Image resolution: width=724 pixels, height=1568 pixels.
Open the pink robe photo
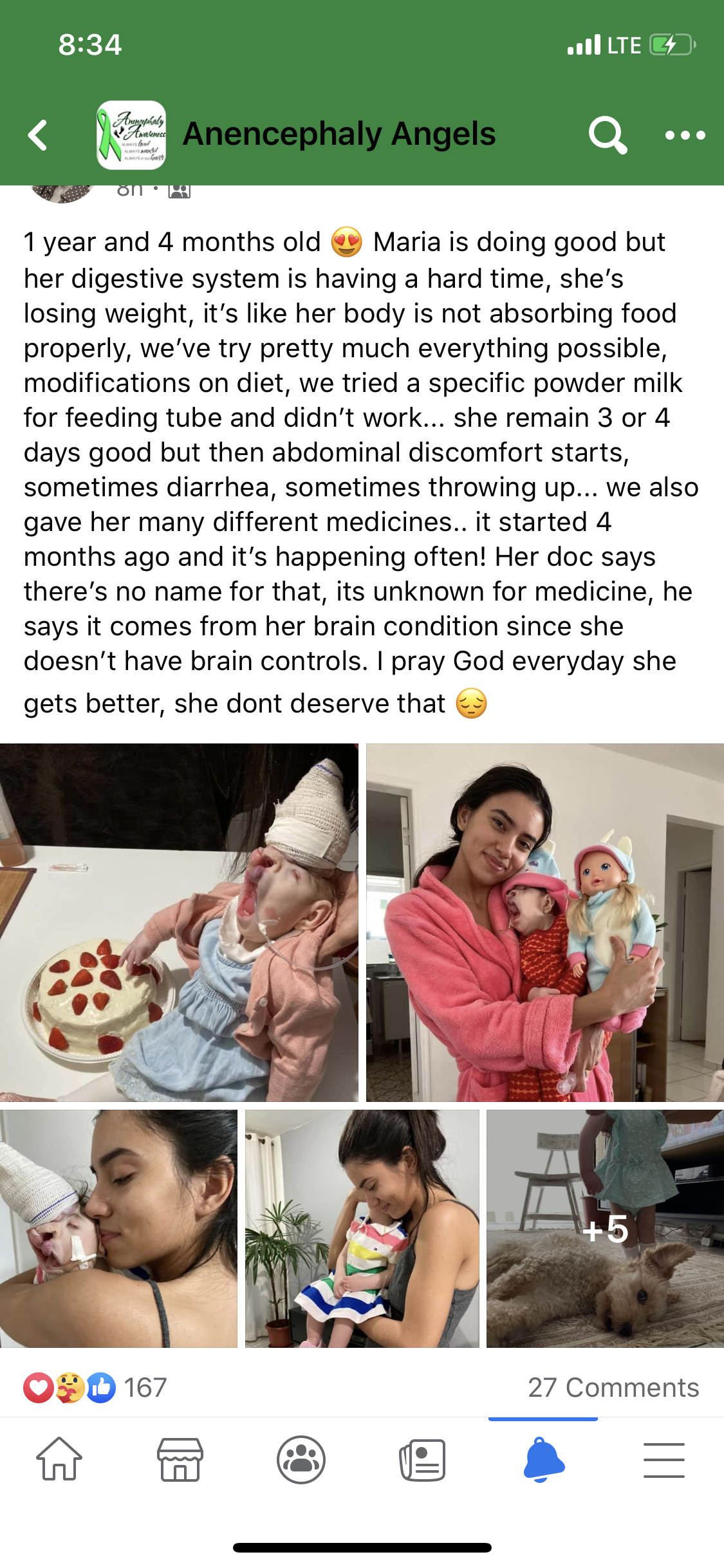tap(545, 922)
